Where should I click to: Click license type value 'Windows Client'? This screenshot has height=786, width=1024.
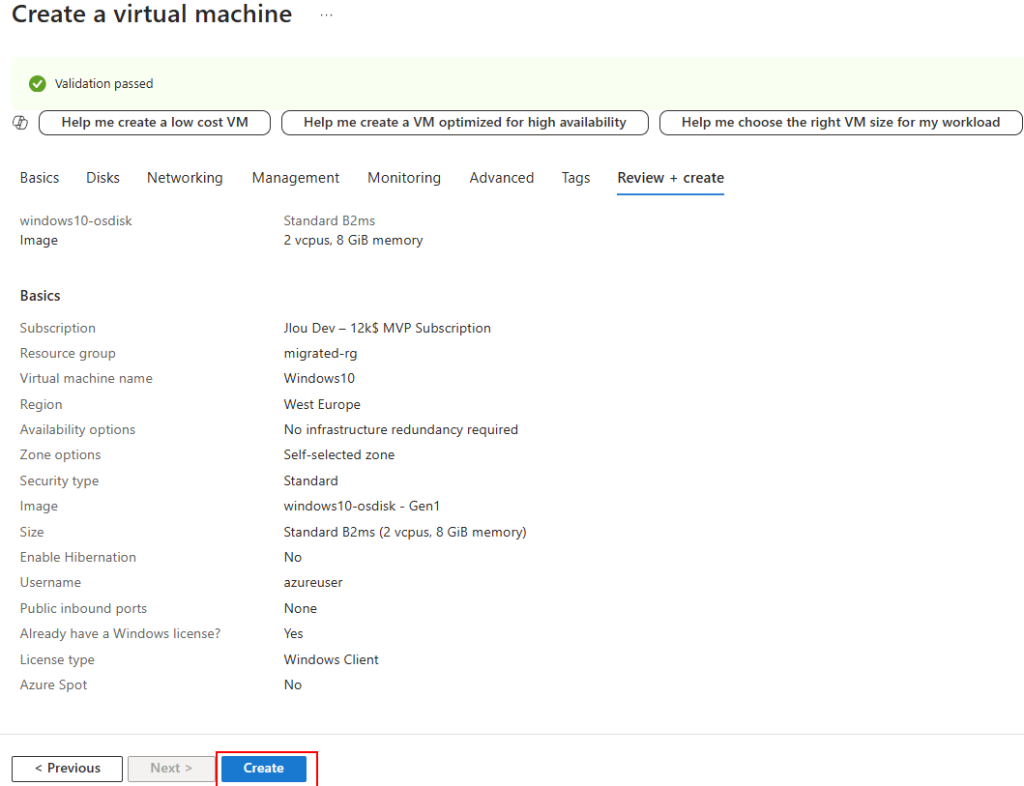tap(331, 659)
